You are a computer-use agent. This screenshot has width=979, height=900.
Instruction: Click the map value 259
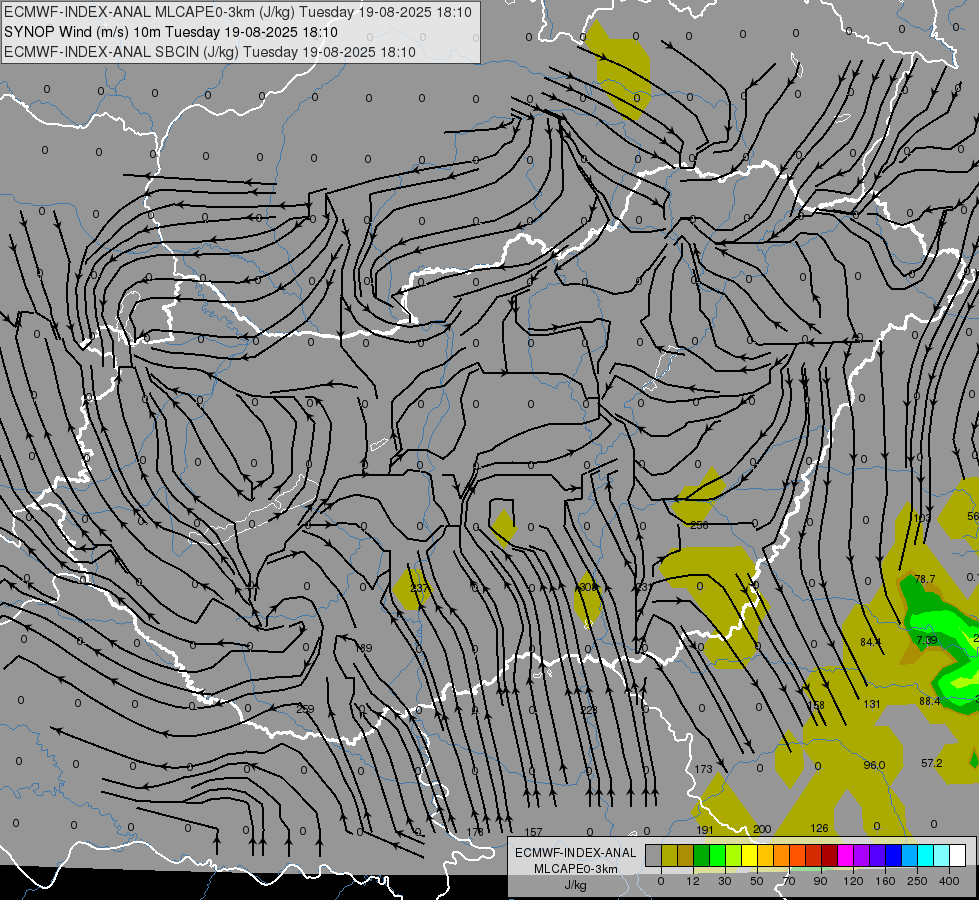pyautogui.click(x=305, y=709)
